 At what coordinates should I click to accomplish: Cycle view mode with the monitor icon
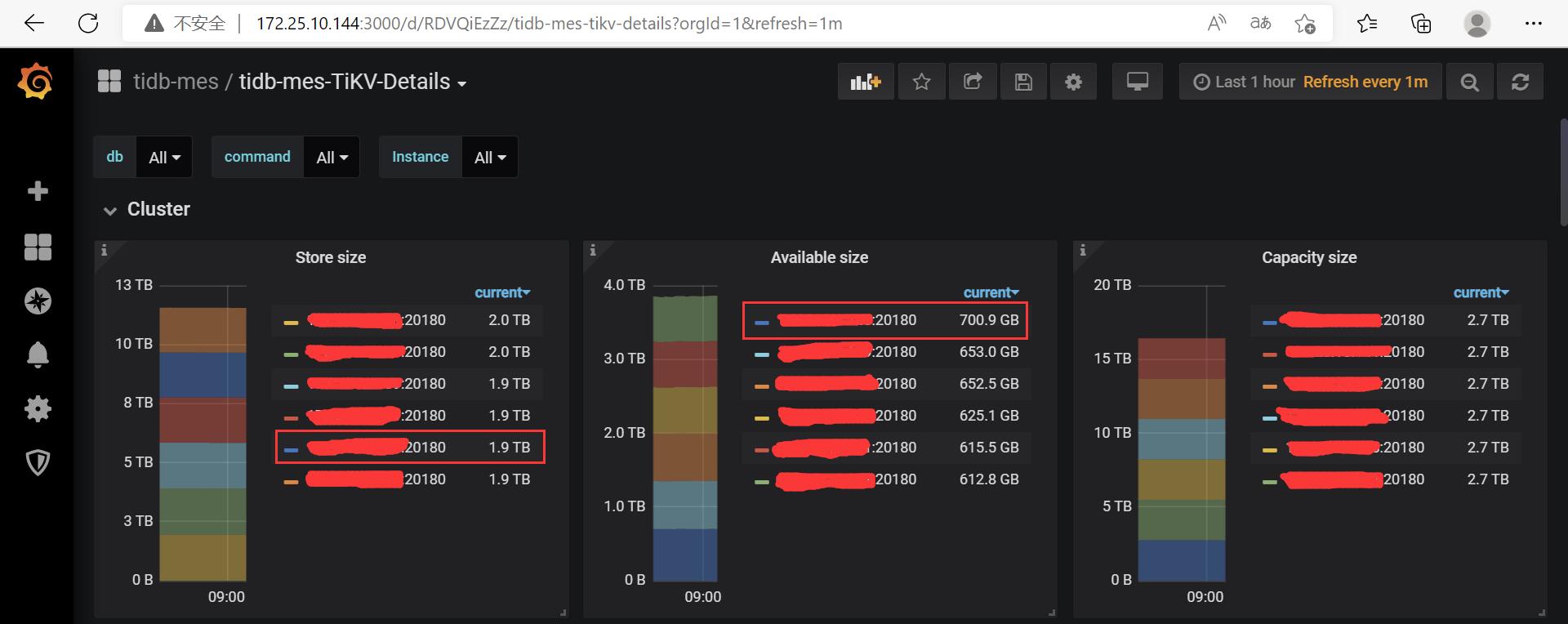pos(1138,82)
